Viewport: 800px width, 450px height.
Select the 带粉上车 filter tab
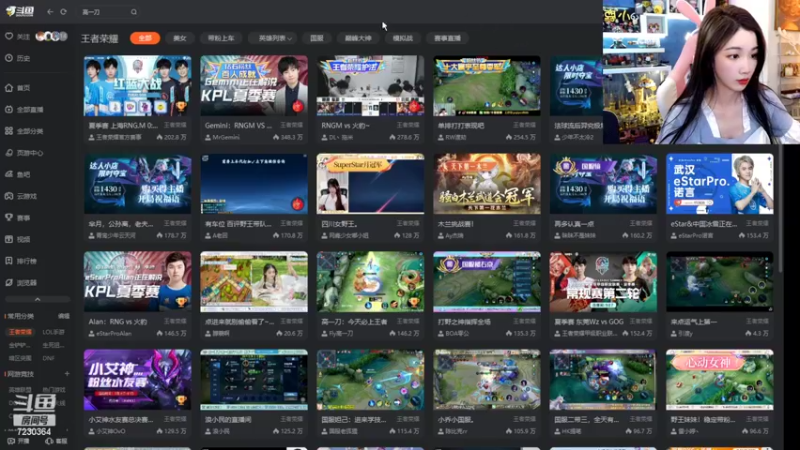(221, 38)
